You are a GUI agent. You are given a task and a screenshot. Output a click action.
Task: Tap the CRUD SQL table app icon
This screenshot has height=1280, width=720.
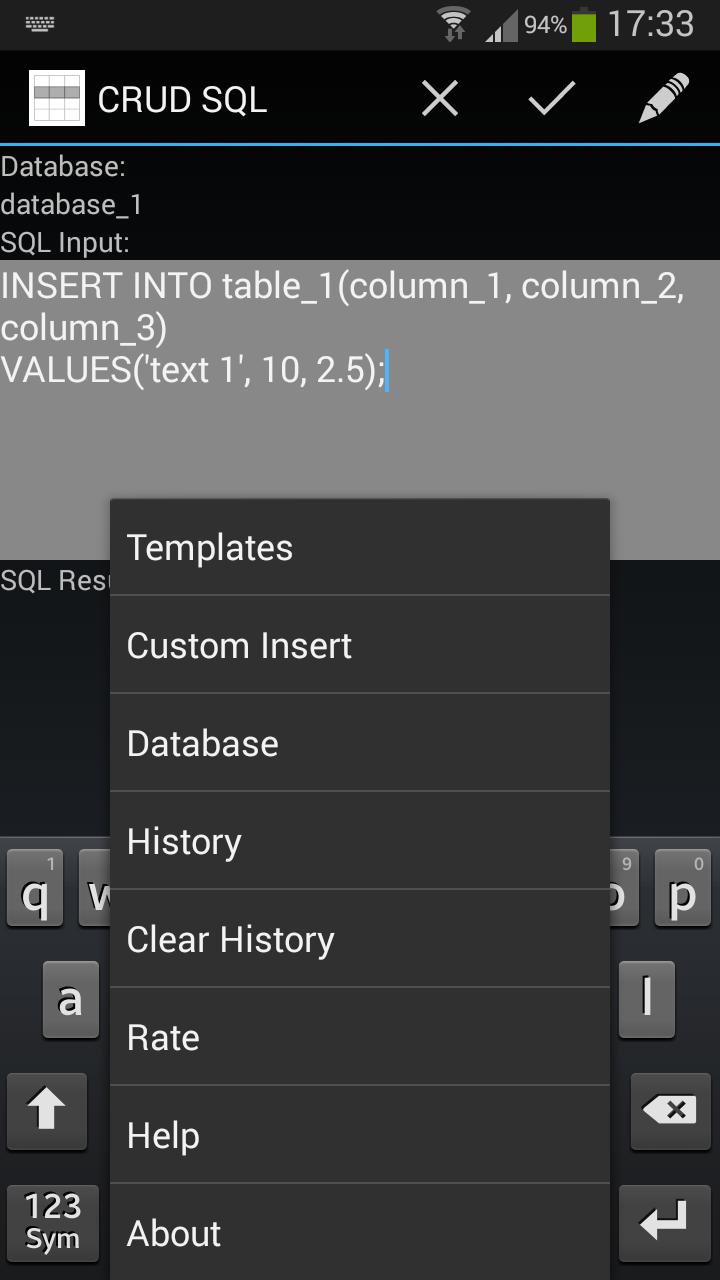57,98
